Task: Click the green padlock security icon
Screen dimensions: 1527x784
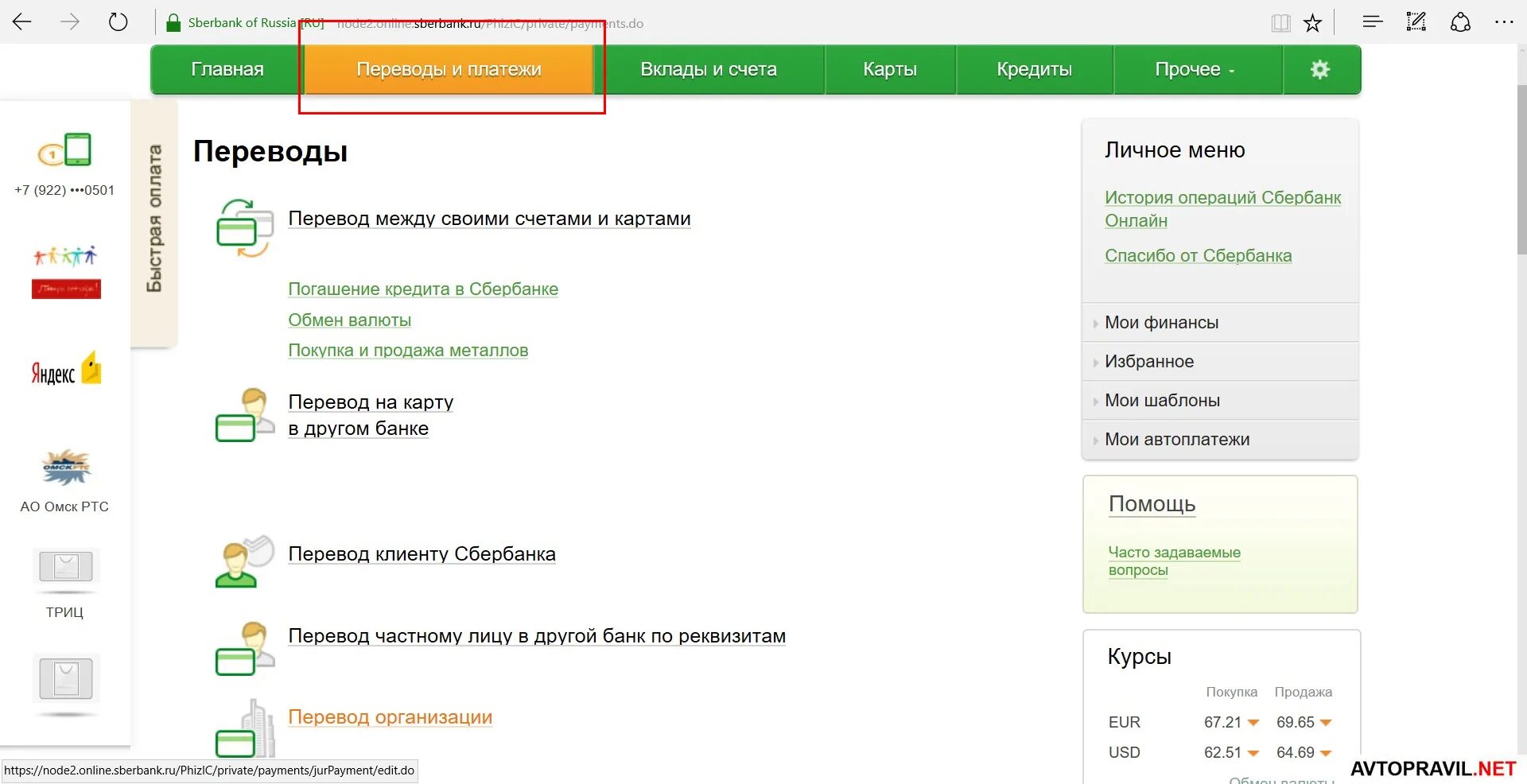Action: (x=173, y=23)
